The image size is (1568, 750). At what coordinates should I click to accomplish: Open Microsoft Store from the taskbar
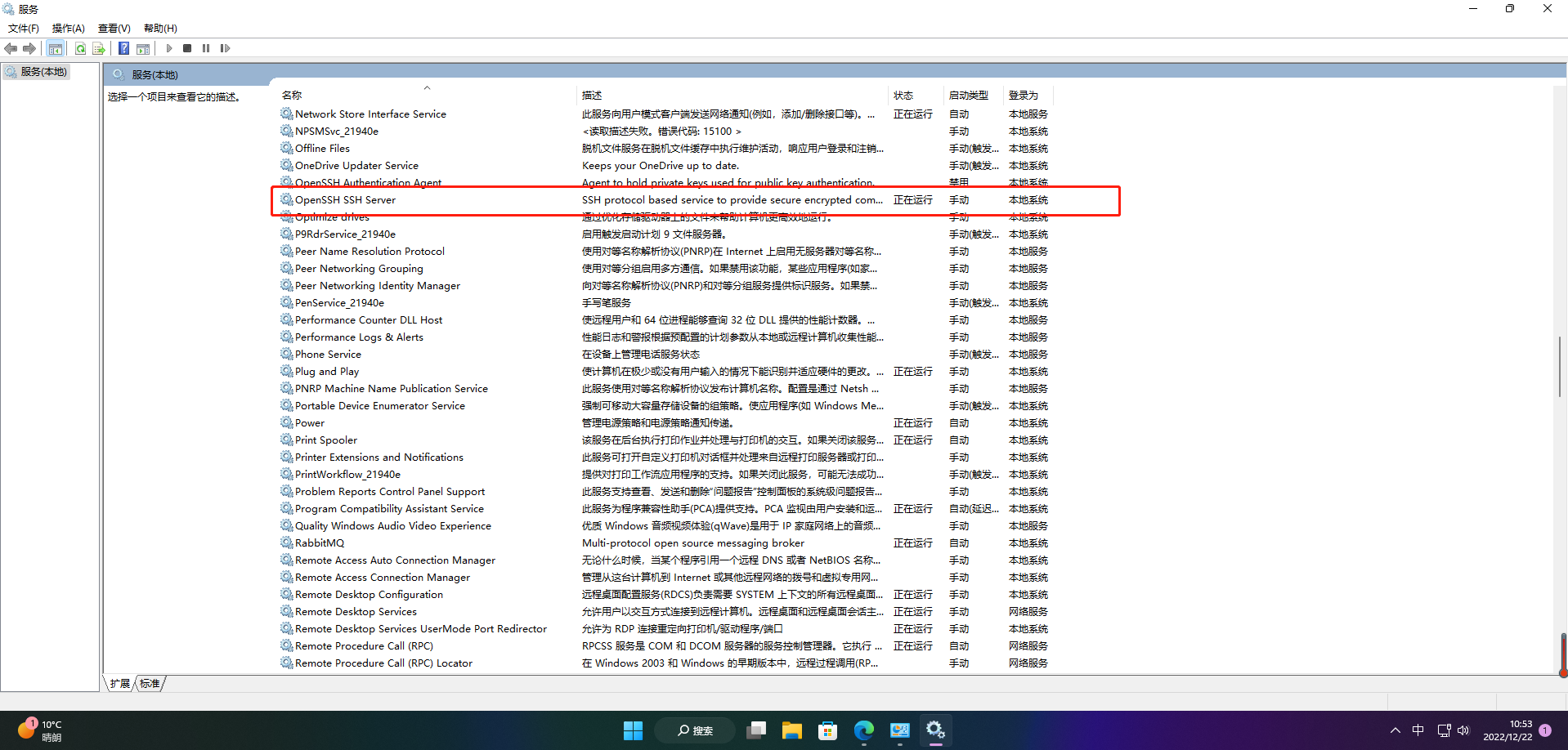point(828,730)
